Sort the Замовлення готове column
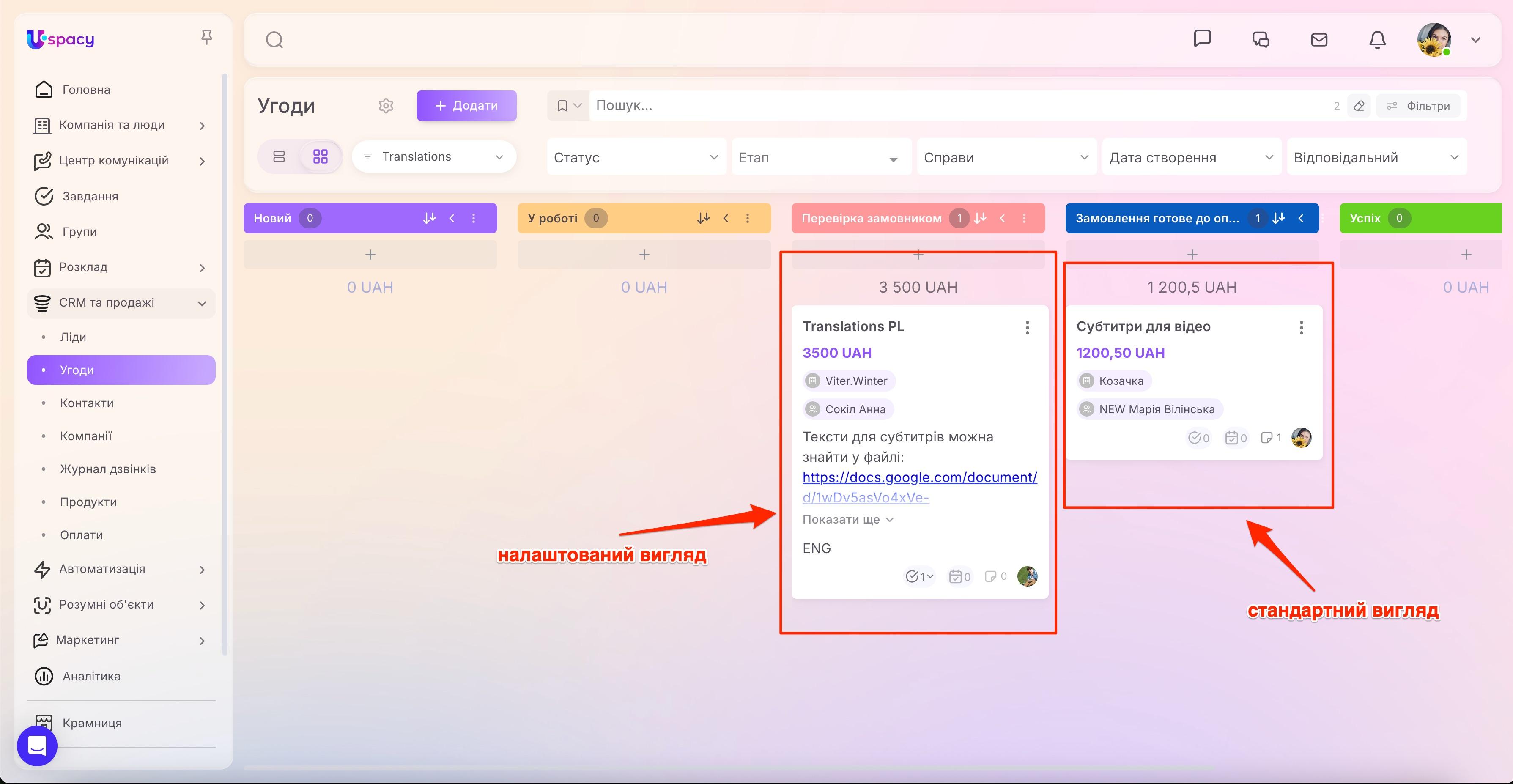This screenshot has width=1513, height=784. point(1278,218)
